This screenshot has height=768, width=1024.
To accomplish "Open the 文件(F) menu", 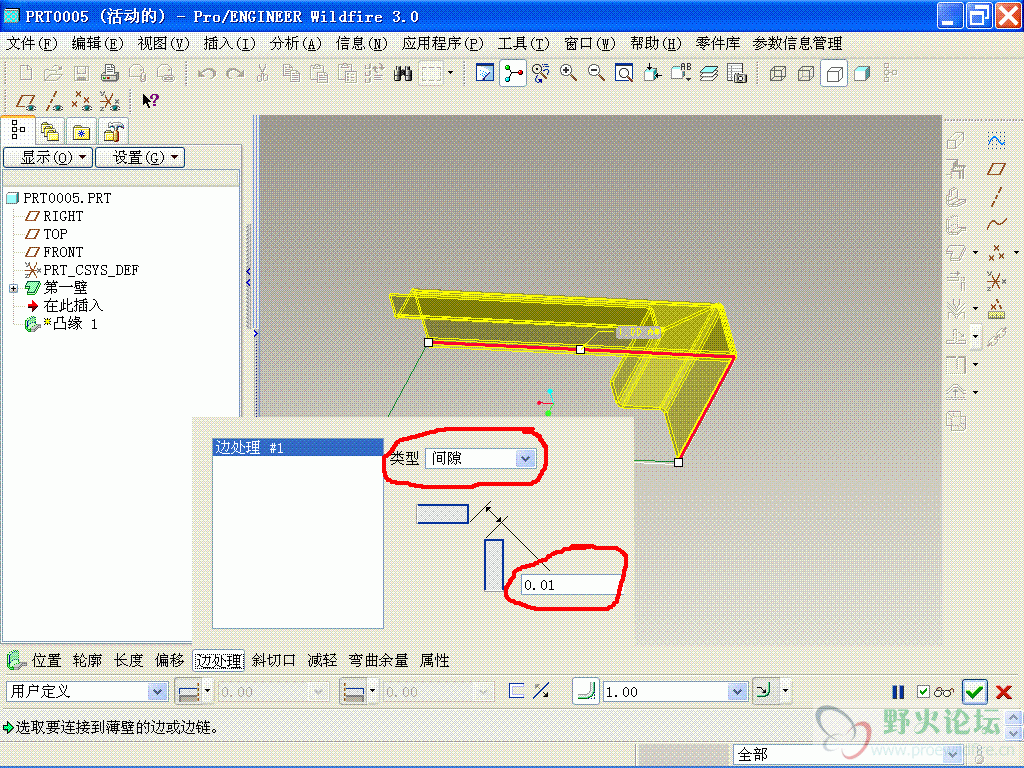I will (x=31, y=44).
